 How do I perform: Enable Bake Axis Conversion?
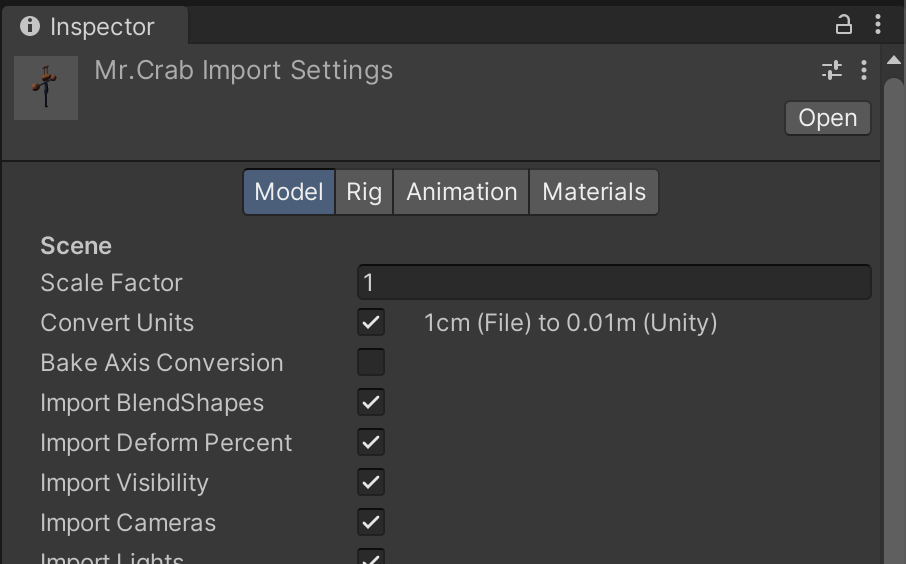coord(371,362)
